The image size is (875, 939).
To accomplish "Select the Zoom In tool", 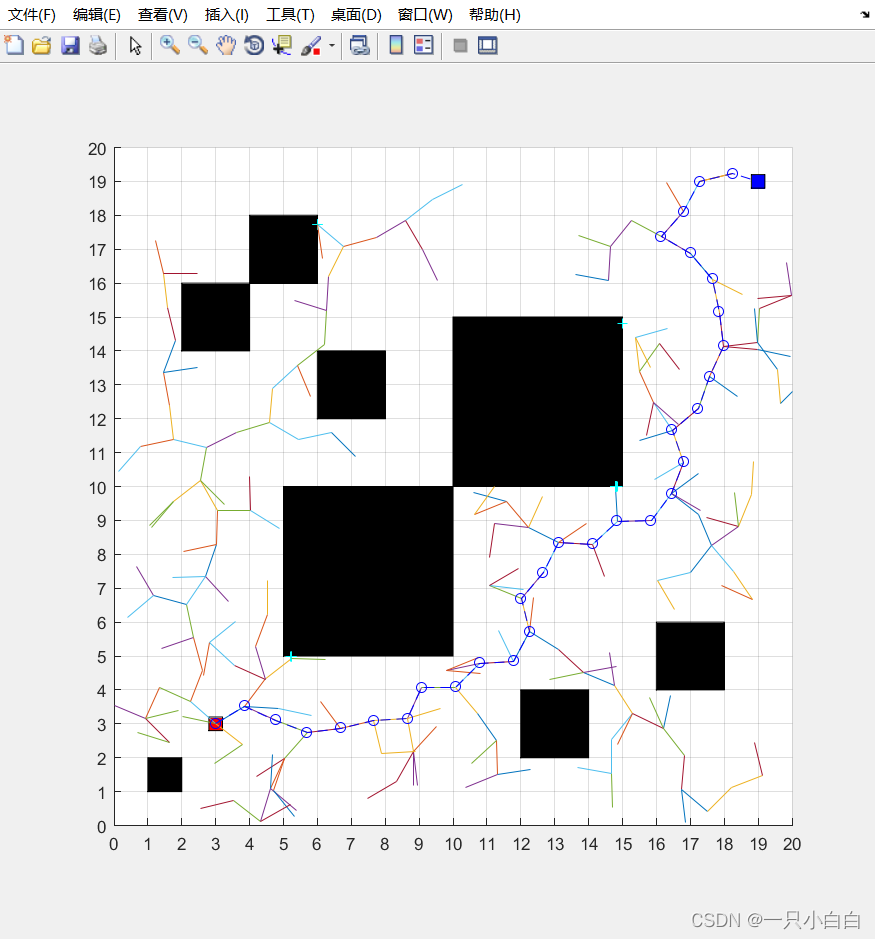I will pos(169,45).
